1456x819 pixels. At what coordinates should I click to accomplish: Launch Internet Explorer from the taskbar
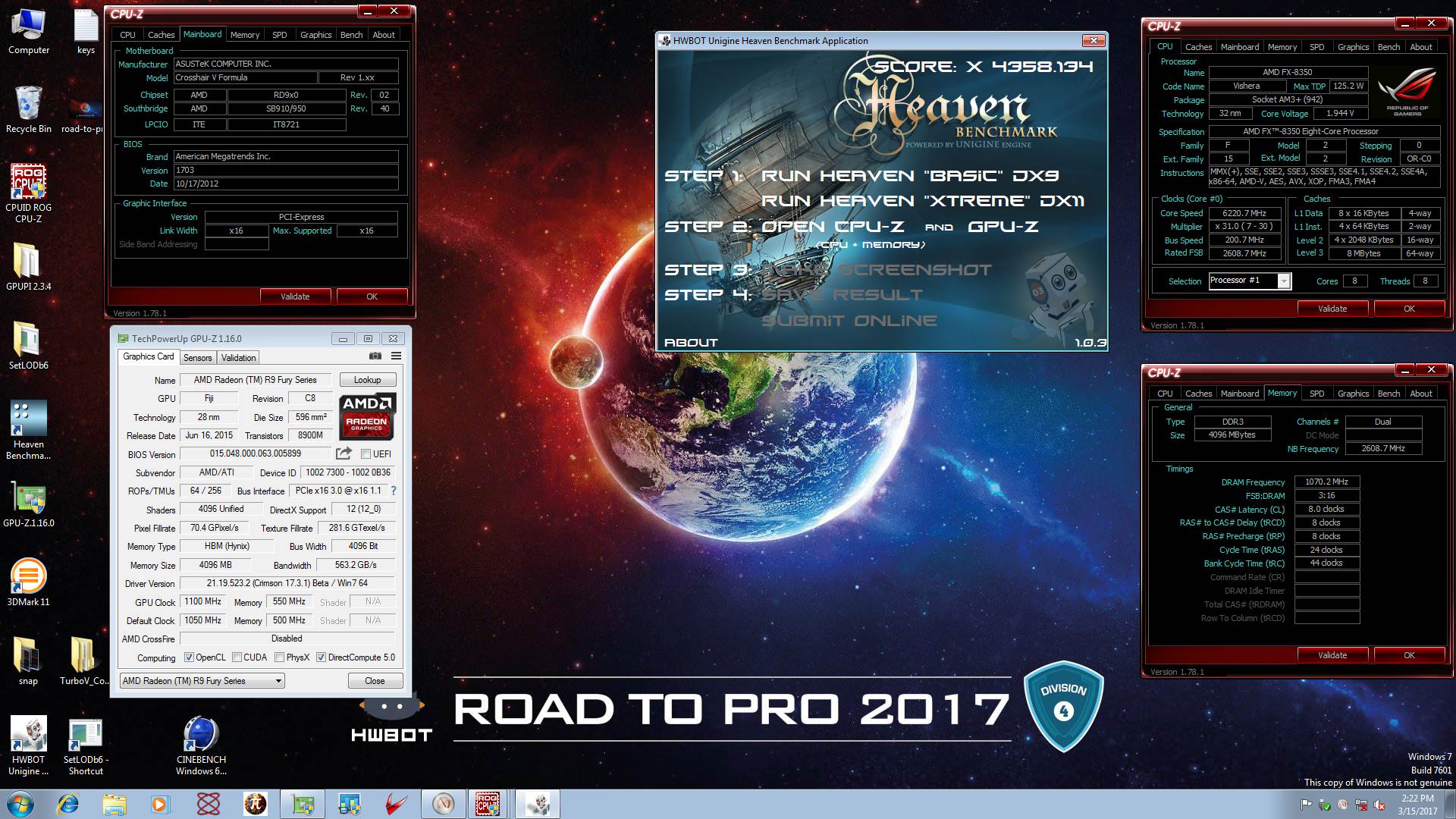pyautogui.click(x=68, y=804)
